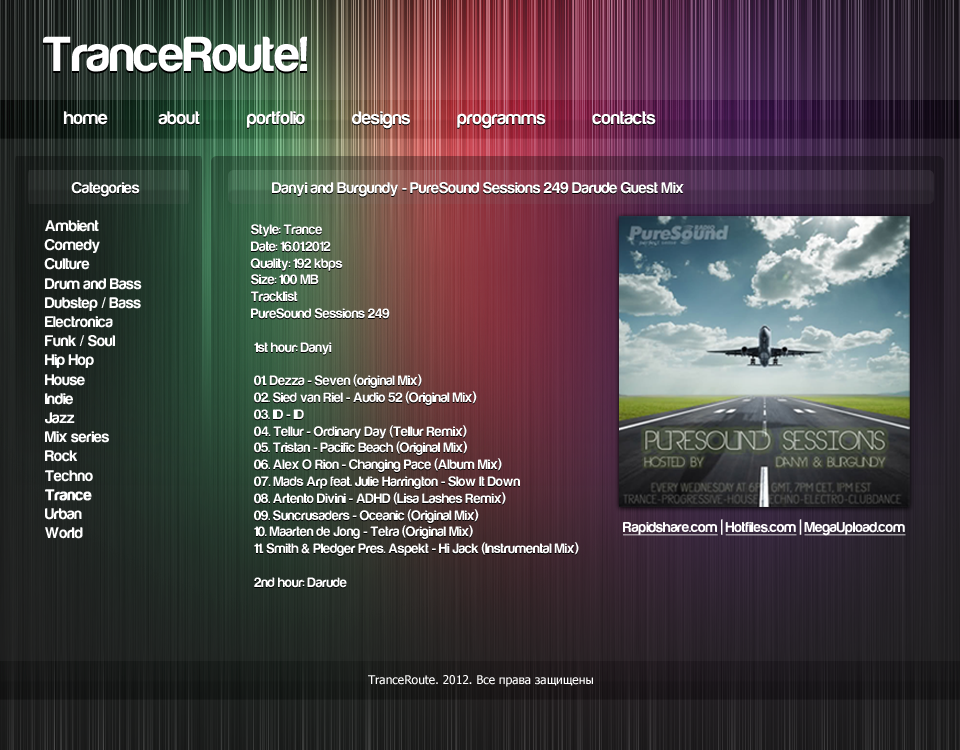Open the Mix series category

pos(76,437)
